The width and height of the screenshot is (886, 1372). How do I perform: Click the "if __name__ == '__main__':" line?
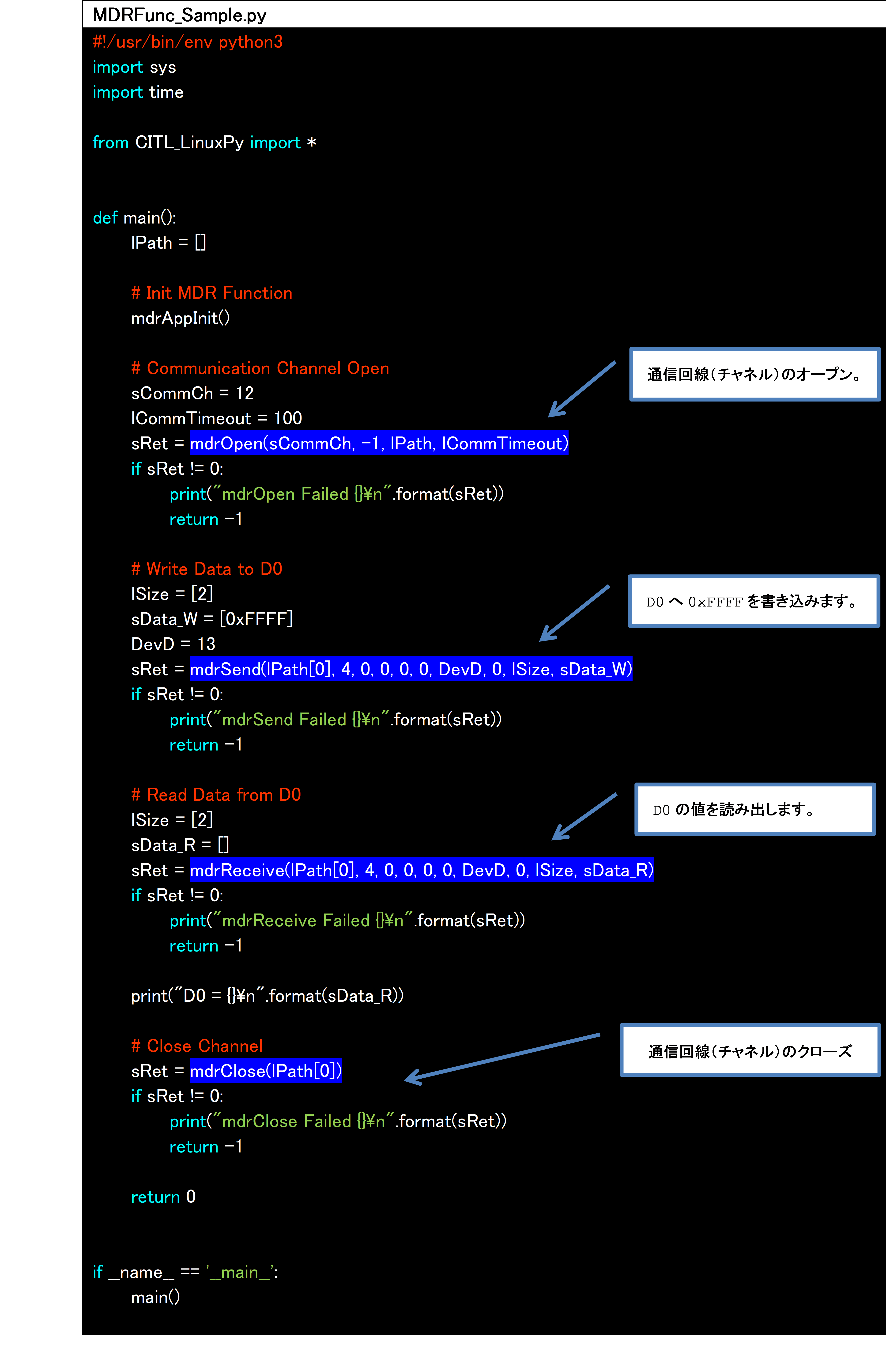(185, 1272)
